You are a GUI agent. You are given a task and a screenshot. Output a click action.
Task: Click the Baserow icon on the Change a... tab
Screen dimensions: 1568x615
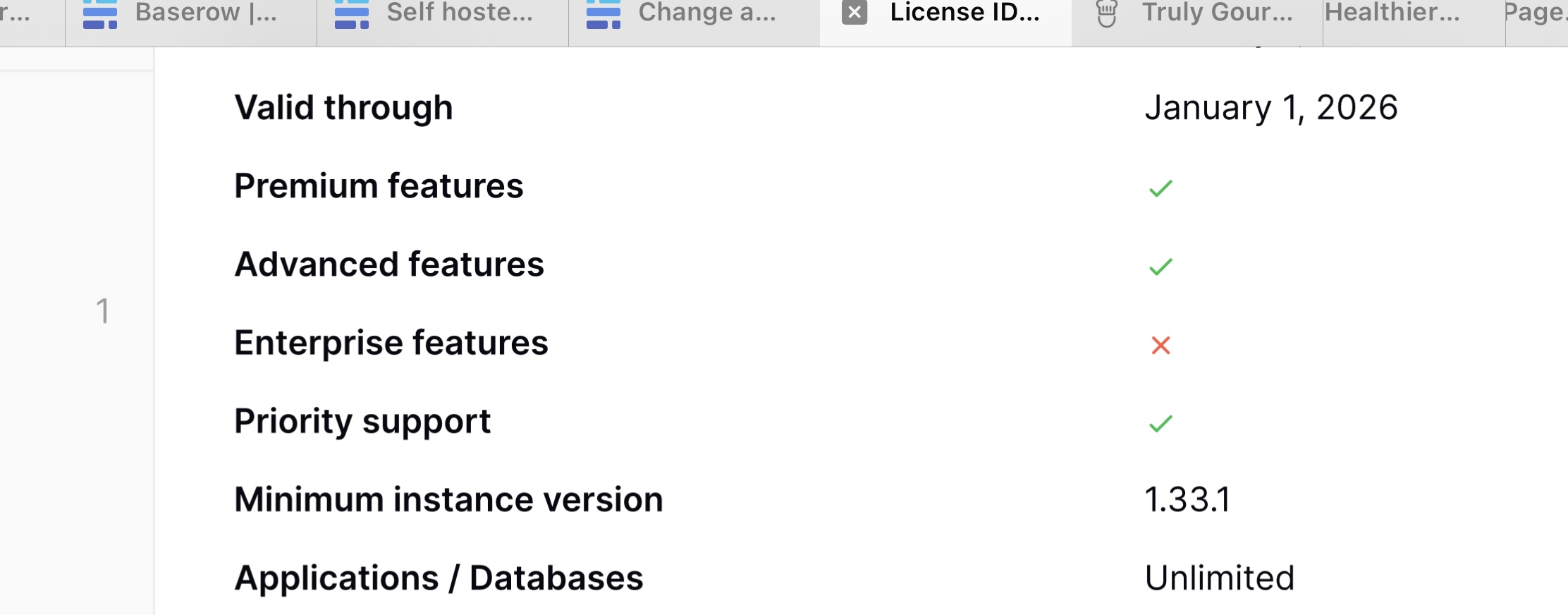(603, 14)
